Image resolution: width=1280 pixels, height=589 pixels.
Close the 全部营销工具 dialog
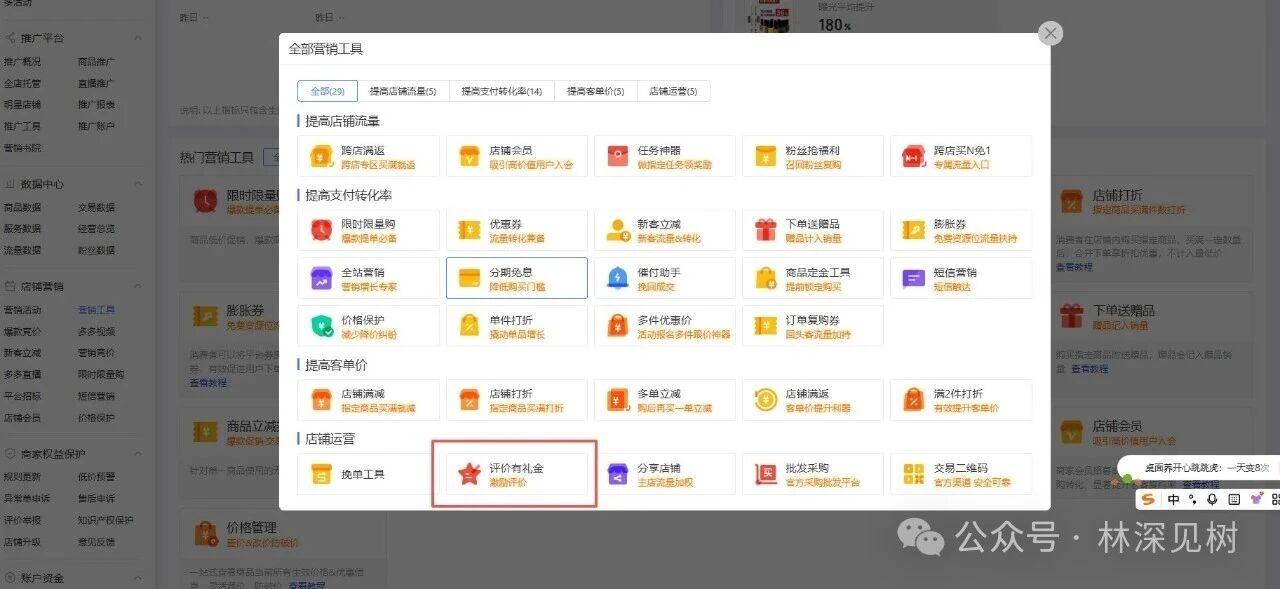point(1050,34)
